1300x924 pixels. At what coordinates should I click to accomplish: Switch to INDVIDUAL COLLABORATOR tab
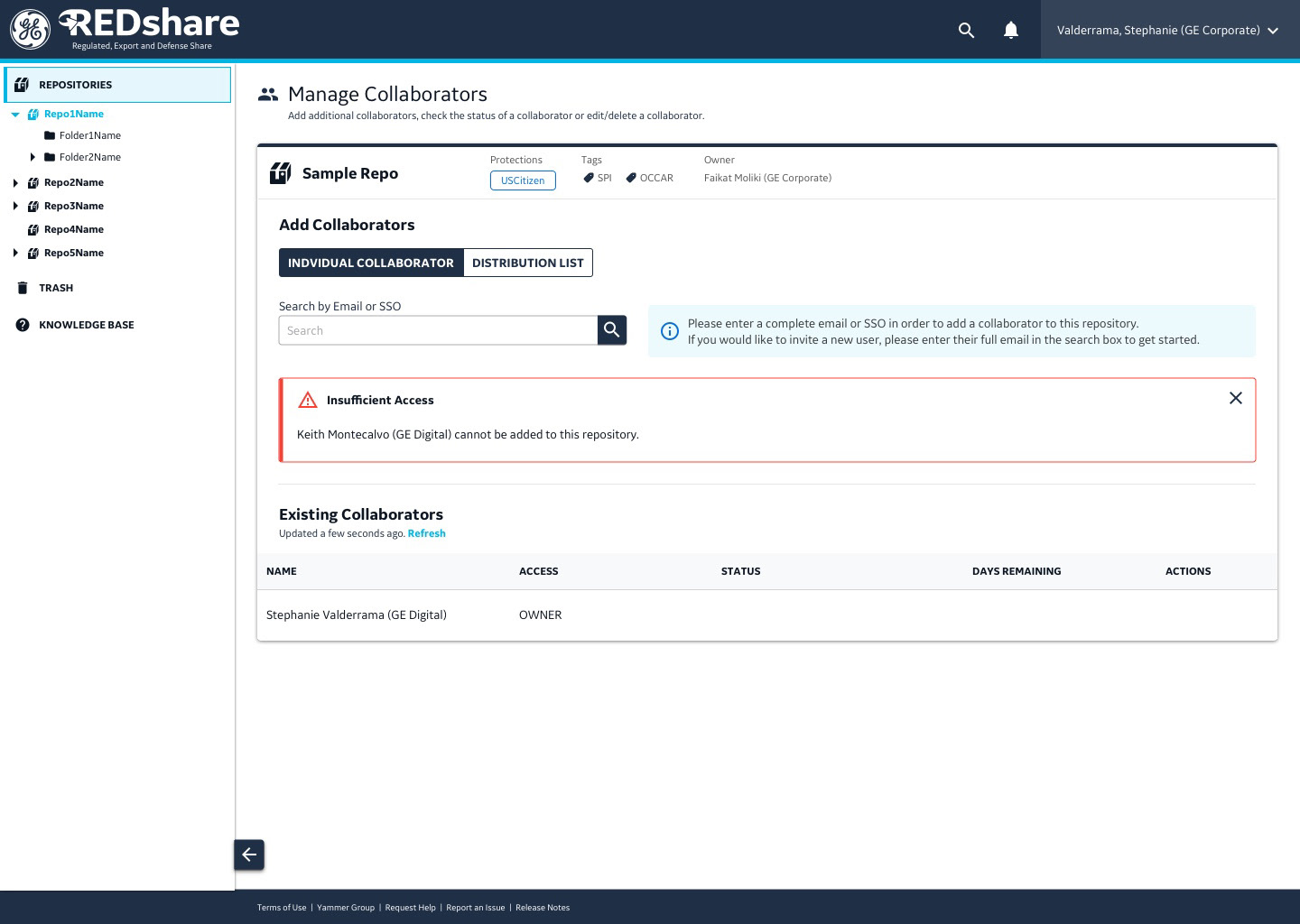[371, 263]
